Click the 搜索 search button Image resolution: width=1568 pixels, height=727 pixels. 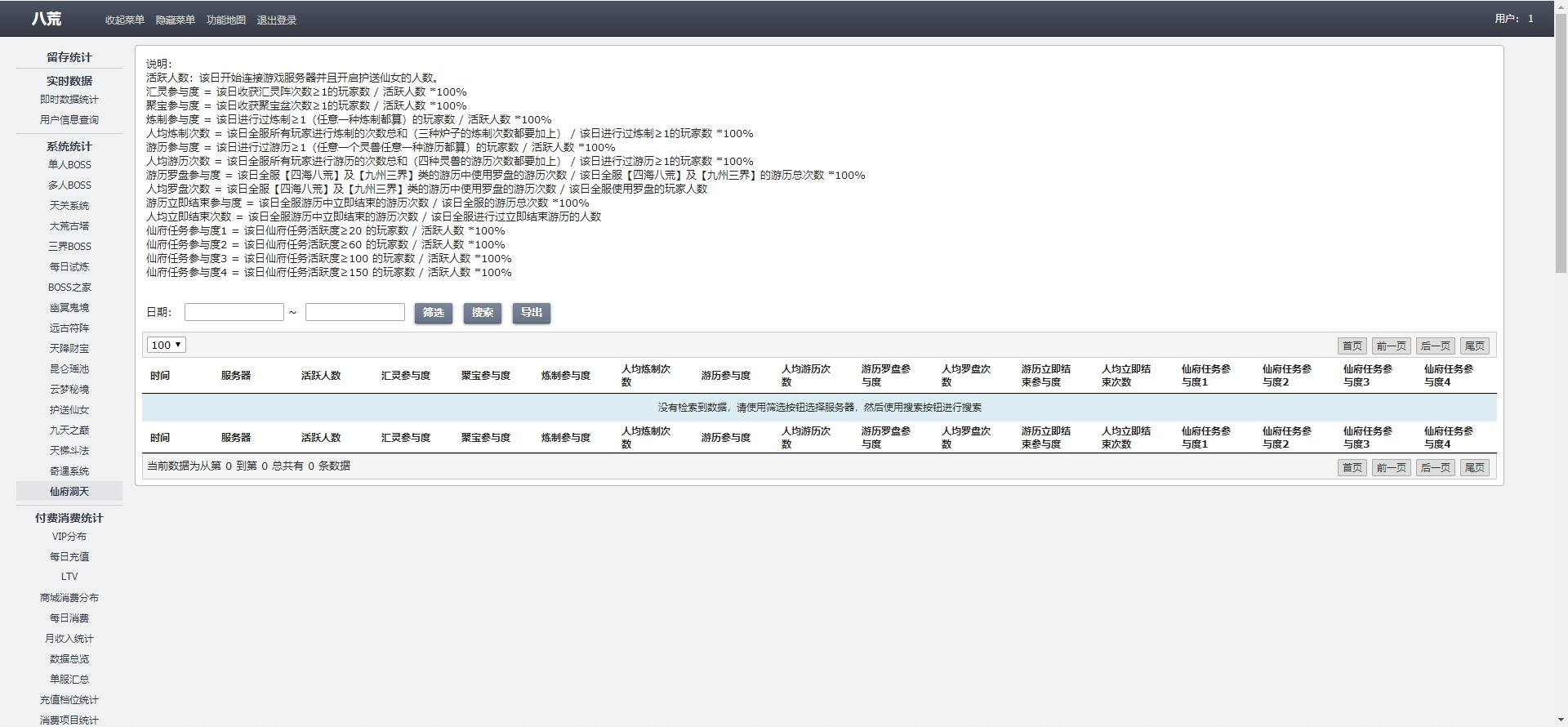click(483, 313)
